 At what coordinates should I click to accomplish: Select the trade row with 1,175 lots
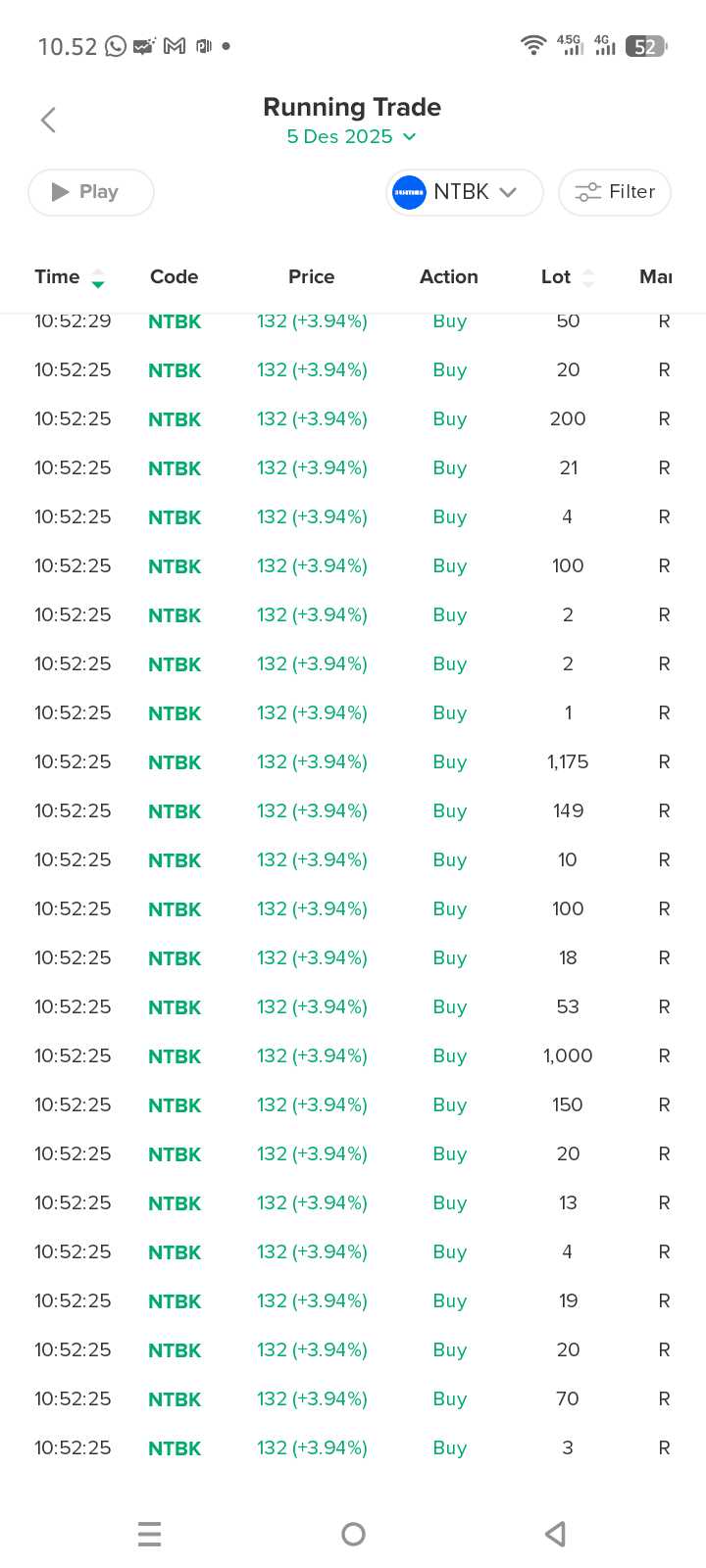(x=353, y=761)
